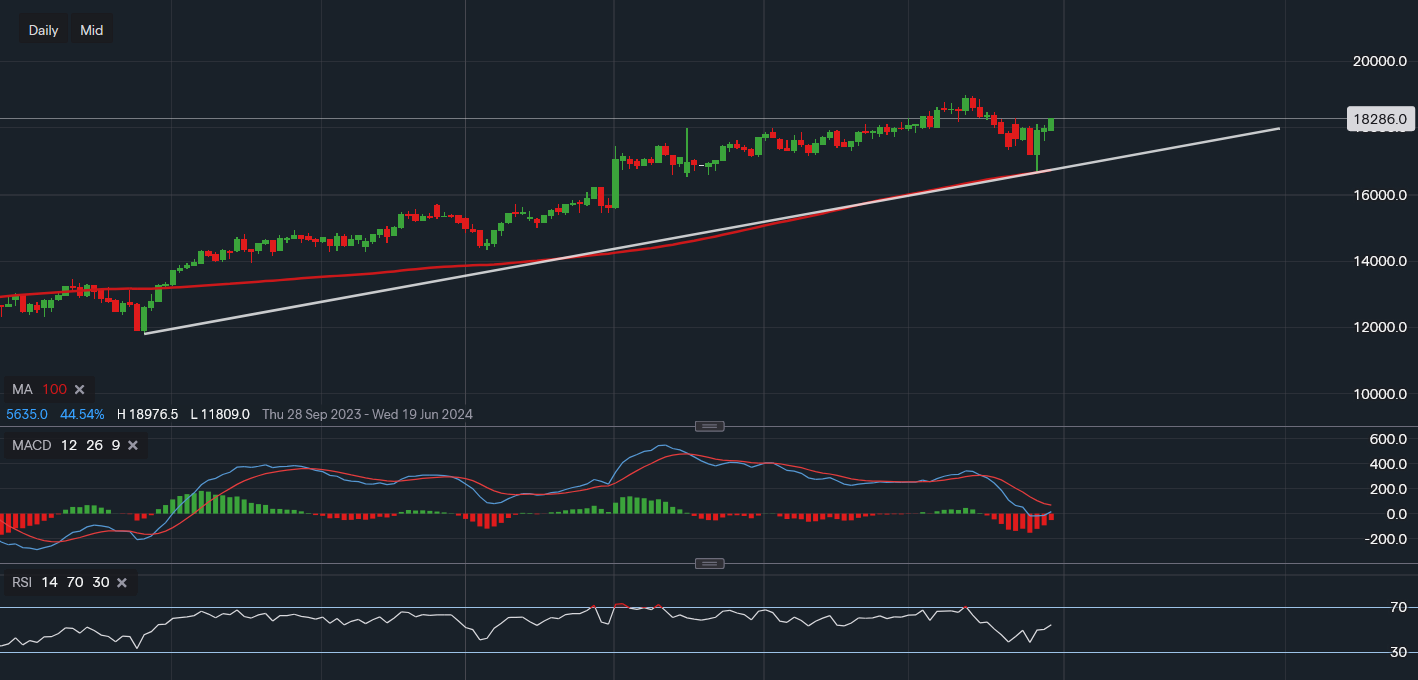1418x680 pixels.
Task: Toggle the Mid display mode
Action: pos(91,29)
